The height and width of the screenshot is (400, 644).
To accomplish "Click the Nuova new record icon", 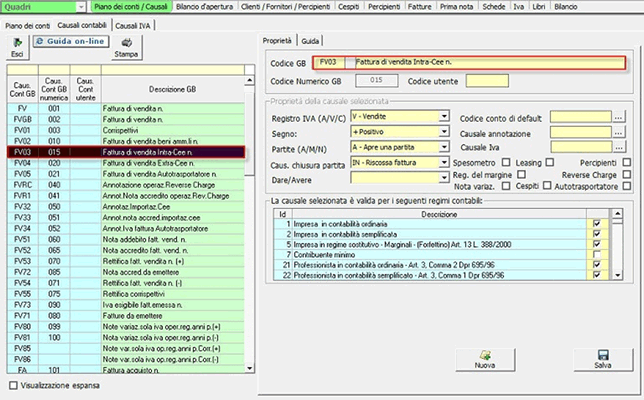I will [x=484, y=354].
